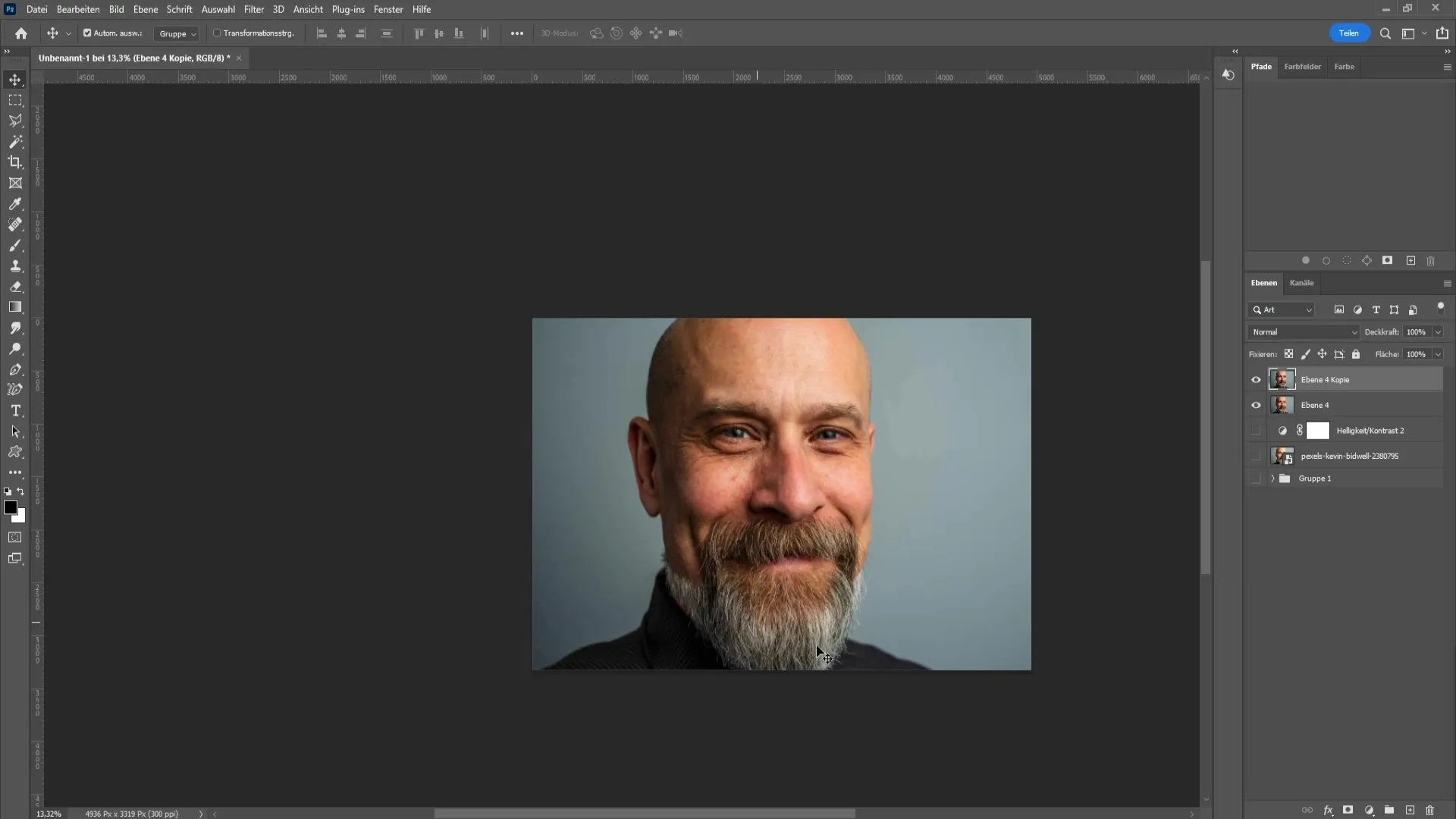Click the Teilen button
The width and height of the screenshot is (1456, 819).
1349,33
